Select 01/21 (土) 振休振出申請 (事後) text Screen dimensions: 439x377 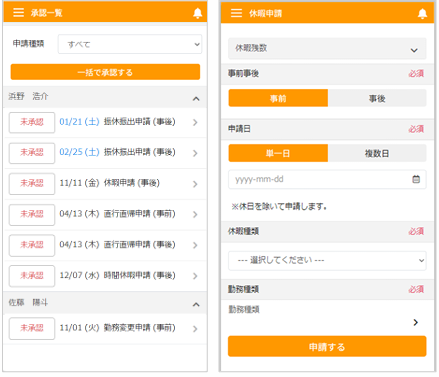(x=117, y=122)
